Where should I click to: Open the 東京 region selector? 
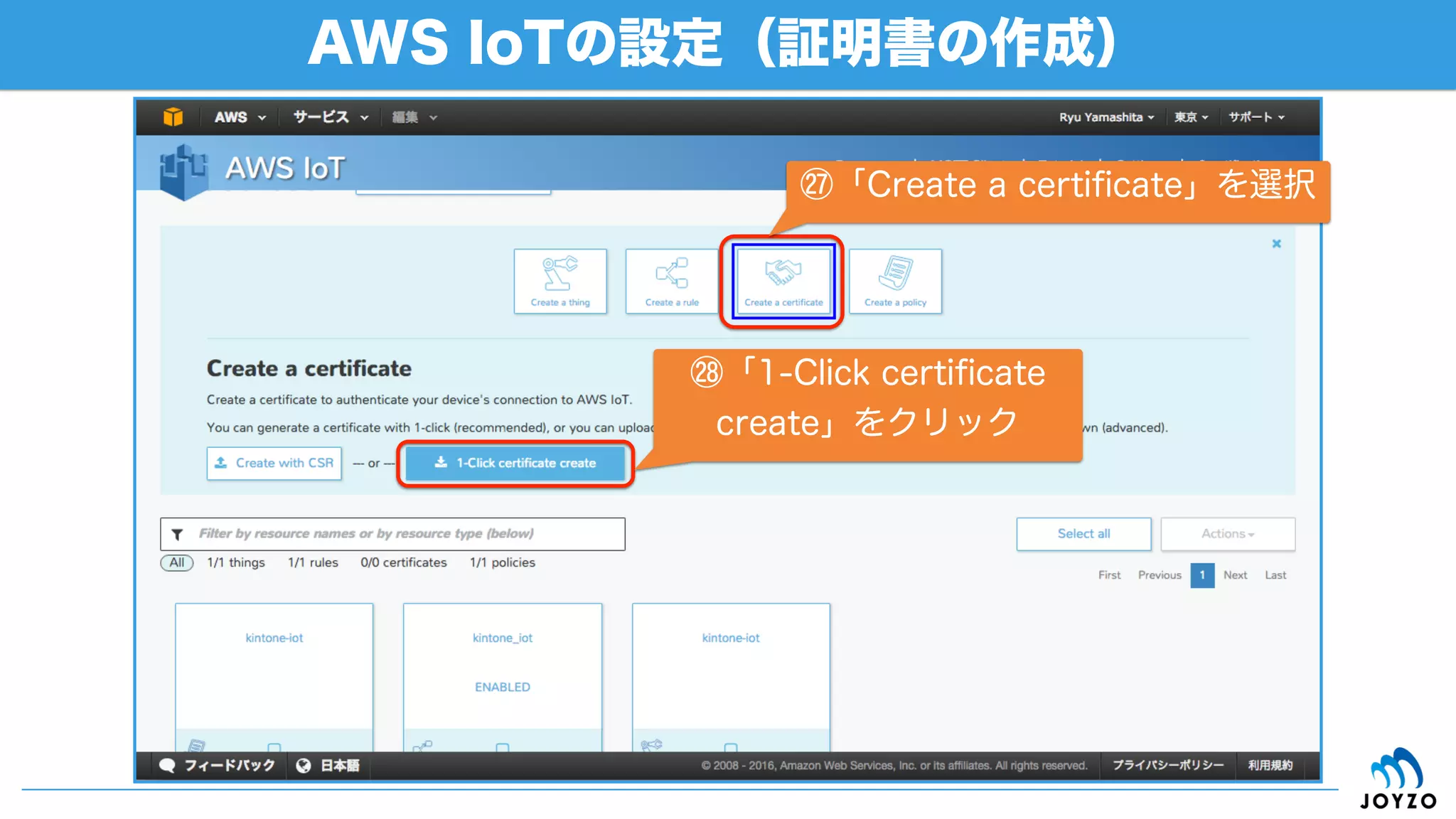(1191, 117)
